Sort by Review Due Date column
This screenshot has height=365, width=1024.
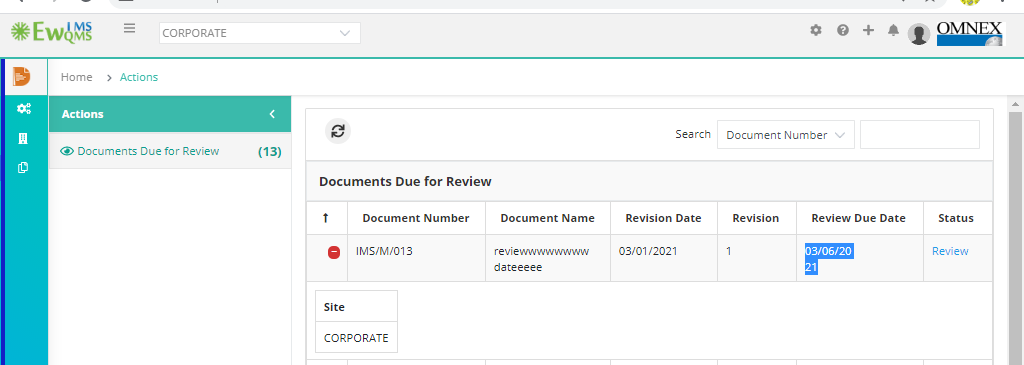(x=859, y=218)
